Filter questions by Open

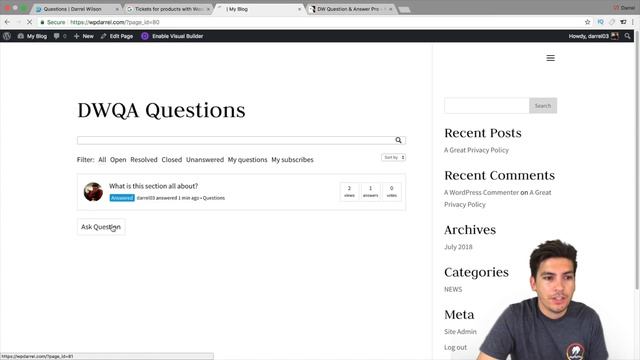pyautogui.click(x=118, y=160)
